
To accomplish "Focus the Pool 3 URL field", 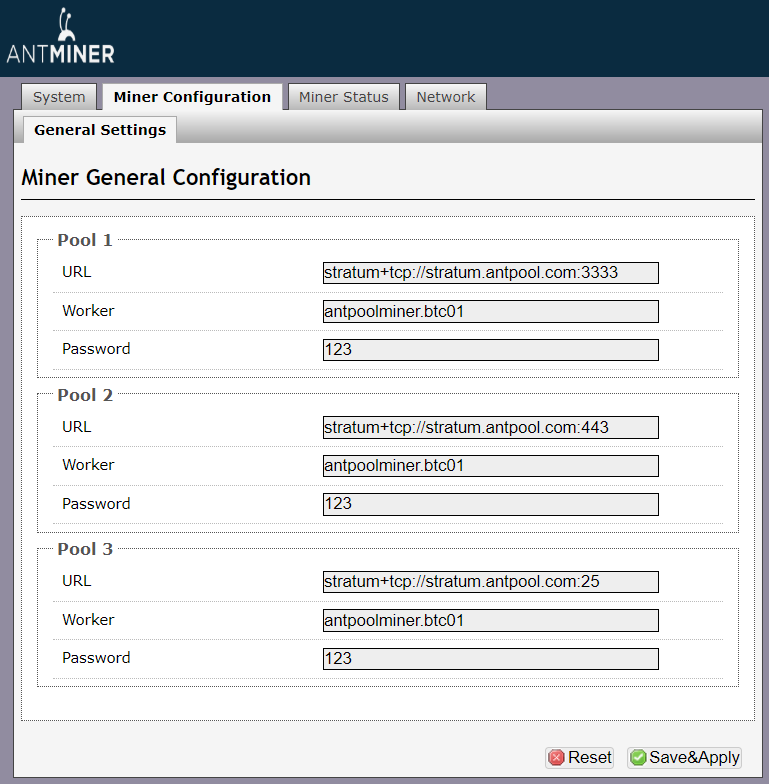I will pyautogui.click(x=490, y=582).
